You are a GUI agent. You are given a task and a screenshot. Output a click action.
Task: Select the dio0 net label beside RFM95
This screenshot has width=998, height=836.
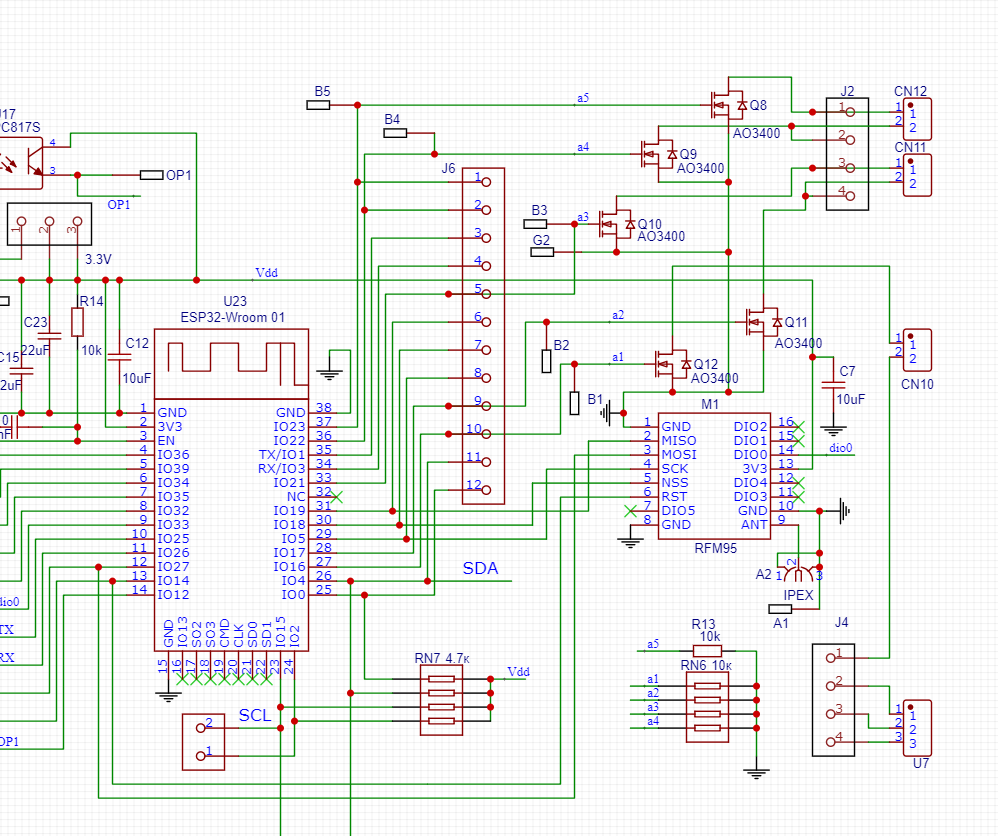pos(840,448)
